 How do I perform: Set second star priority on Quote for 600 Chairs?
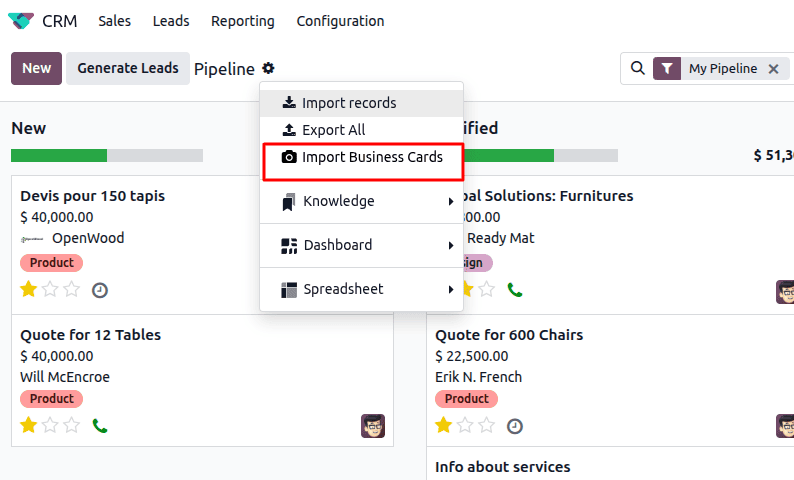coord(465,426)
